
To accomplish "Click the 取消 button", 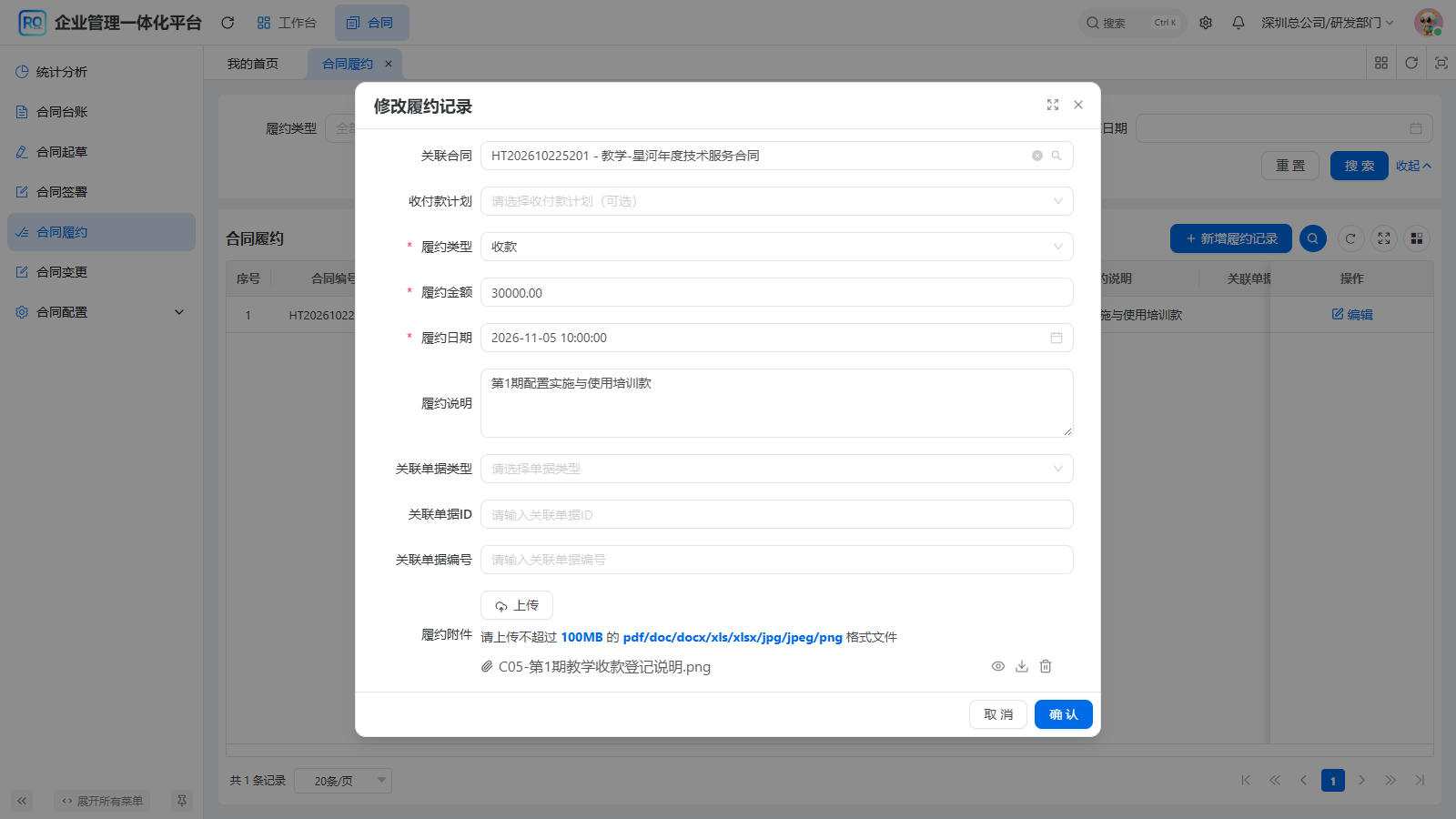I will tap(998, 714).
